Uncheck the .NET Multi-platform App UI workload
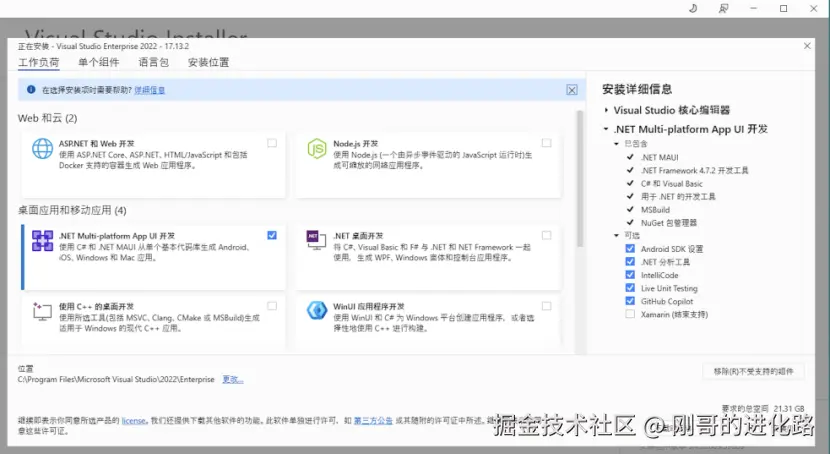 pos(272,235)
